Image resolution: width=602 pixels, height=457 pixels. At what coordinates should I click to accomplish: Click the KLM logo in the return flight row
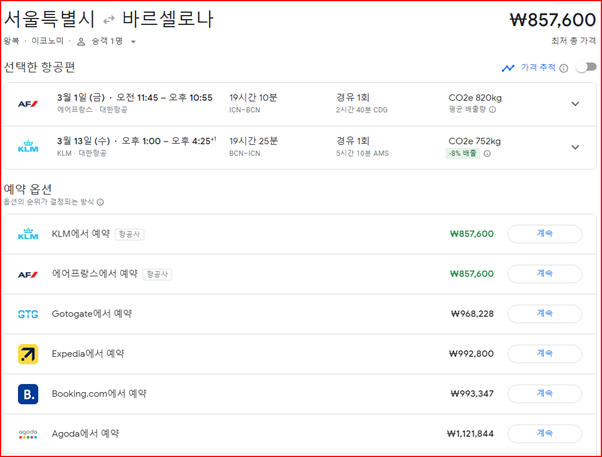click(28, 147)
